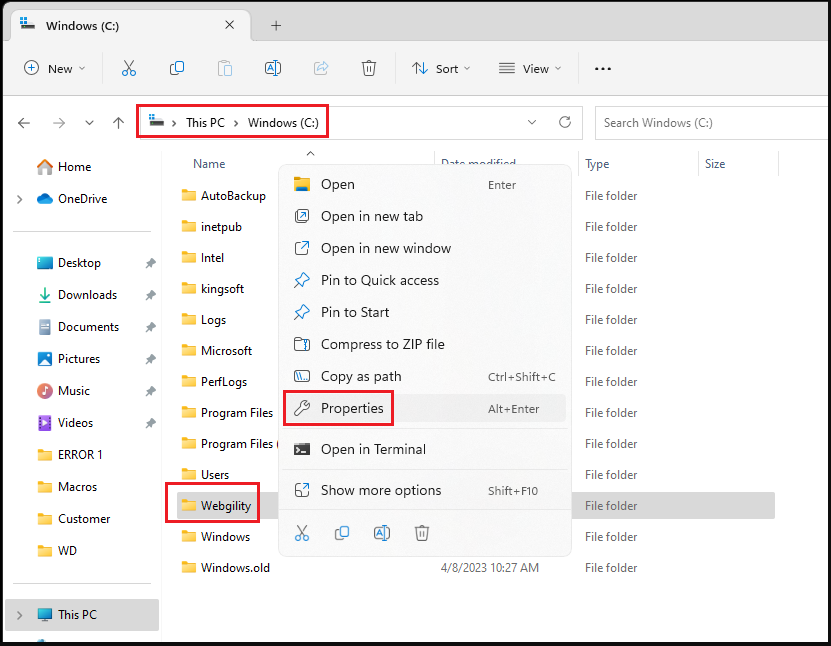Expand the address bar history dropdown
Screen dimensions: 831x646
coord(531,122)
